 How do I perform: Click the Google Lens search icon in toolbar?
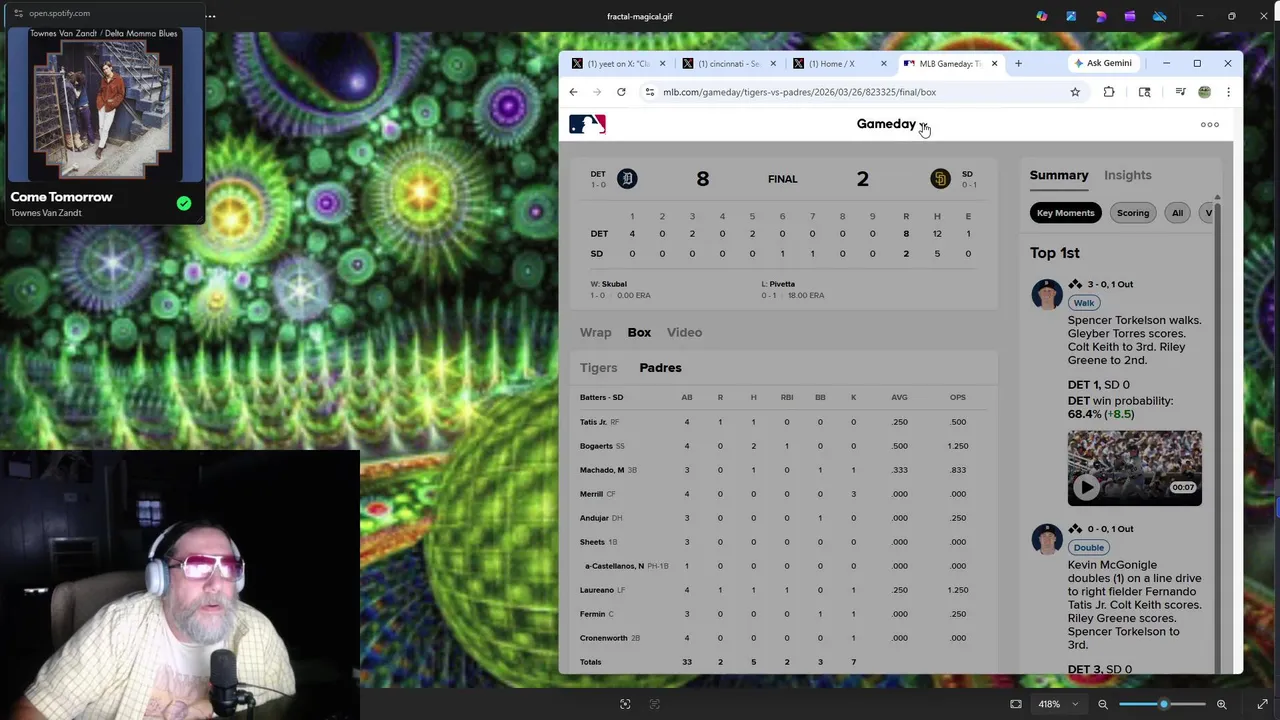(x=1145, y=92)
